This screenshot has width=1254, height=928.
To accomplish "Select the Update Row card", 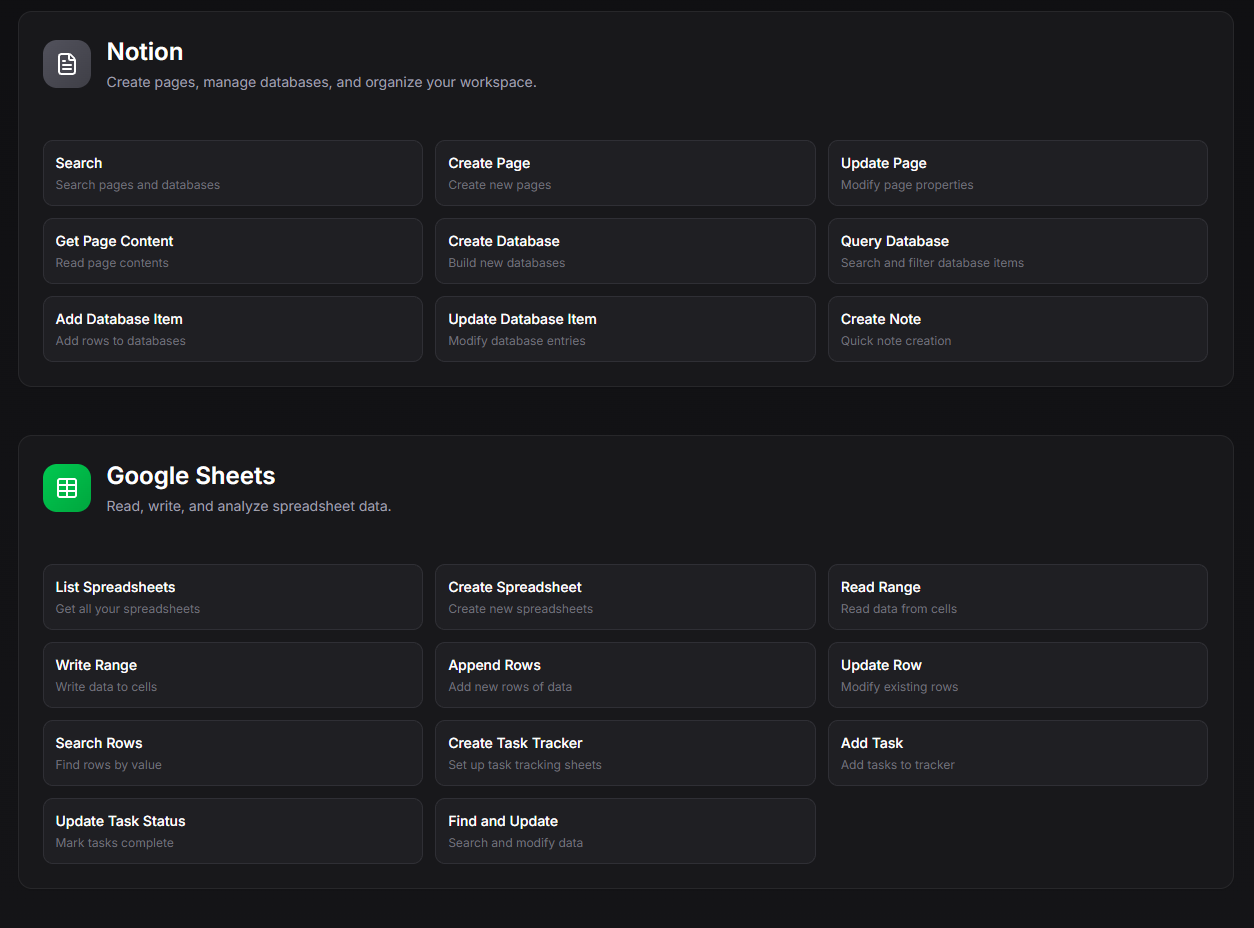I will tap(1018, 675).
